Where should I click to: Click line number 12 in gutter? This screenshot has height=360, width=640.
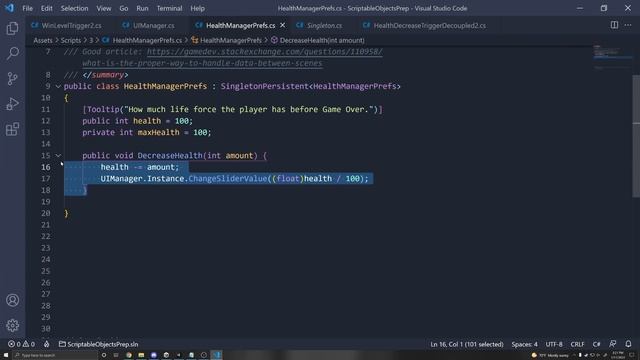45,121
